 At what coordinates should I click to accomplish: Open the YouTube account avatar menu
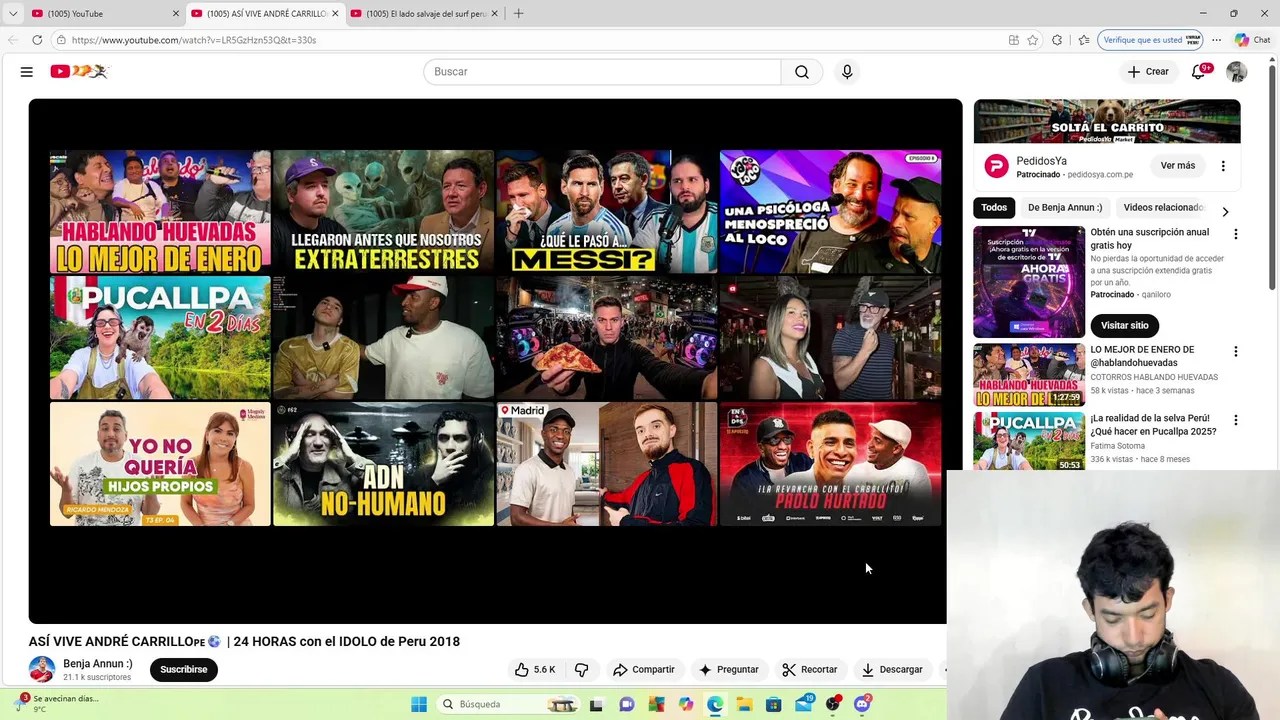(1236, 72)
